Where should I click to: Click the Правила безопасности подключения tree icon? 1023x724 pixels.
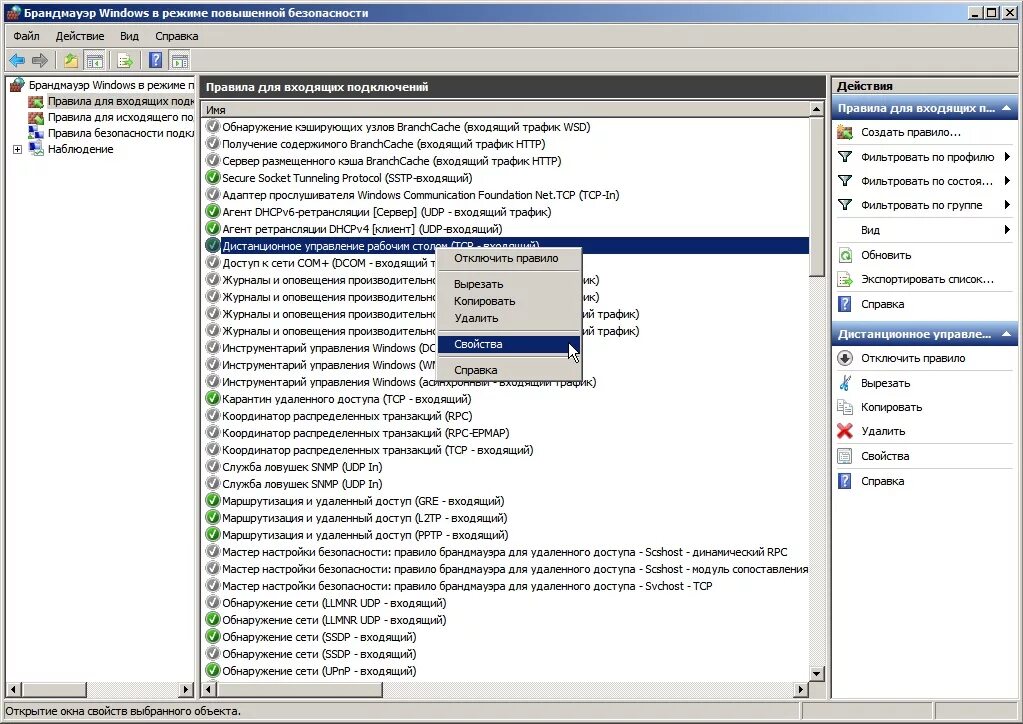click(x=36, y=132)
